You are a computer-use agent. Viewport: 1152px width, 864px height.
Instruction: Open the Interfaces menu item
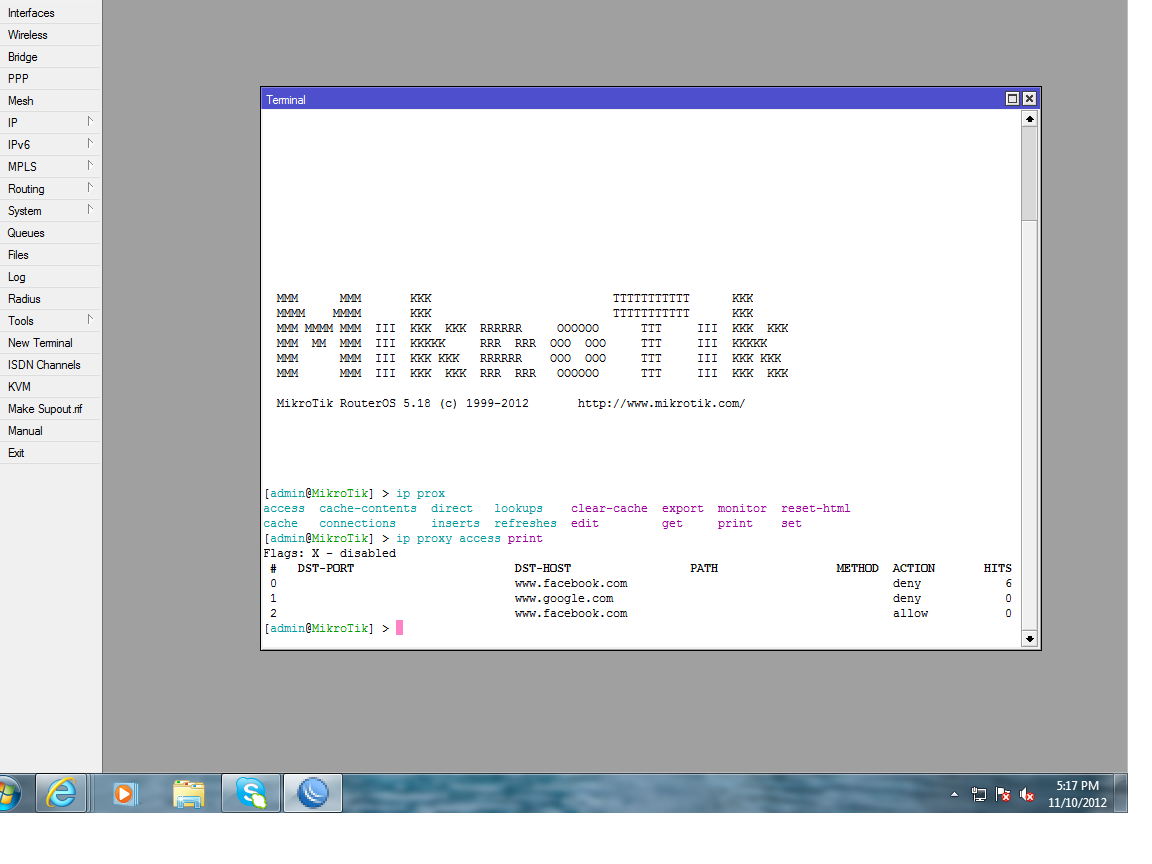pos(31,13)
